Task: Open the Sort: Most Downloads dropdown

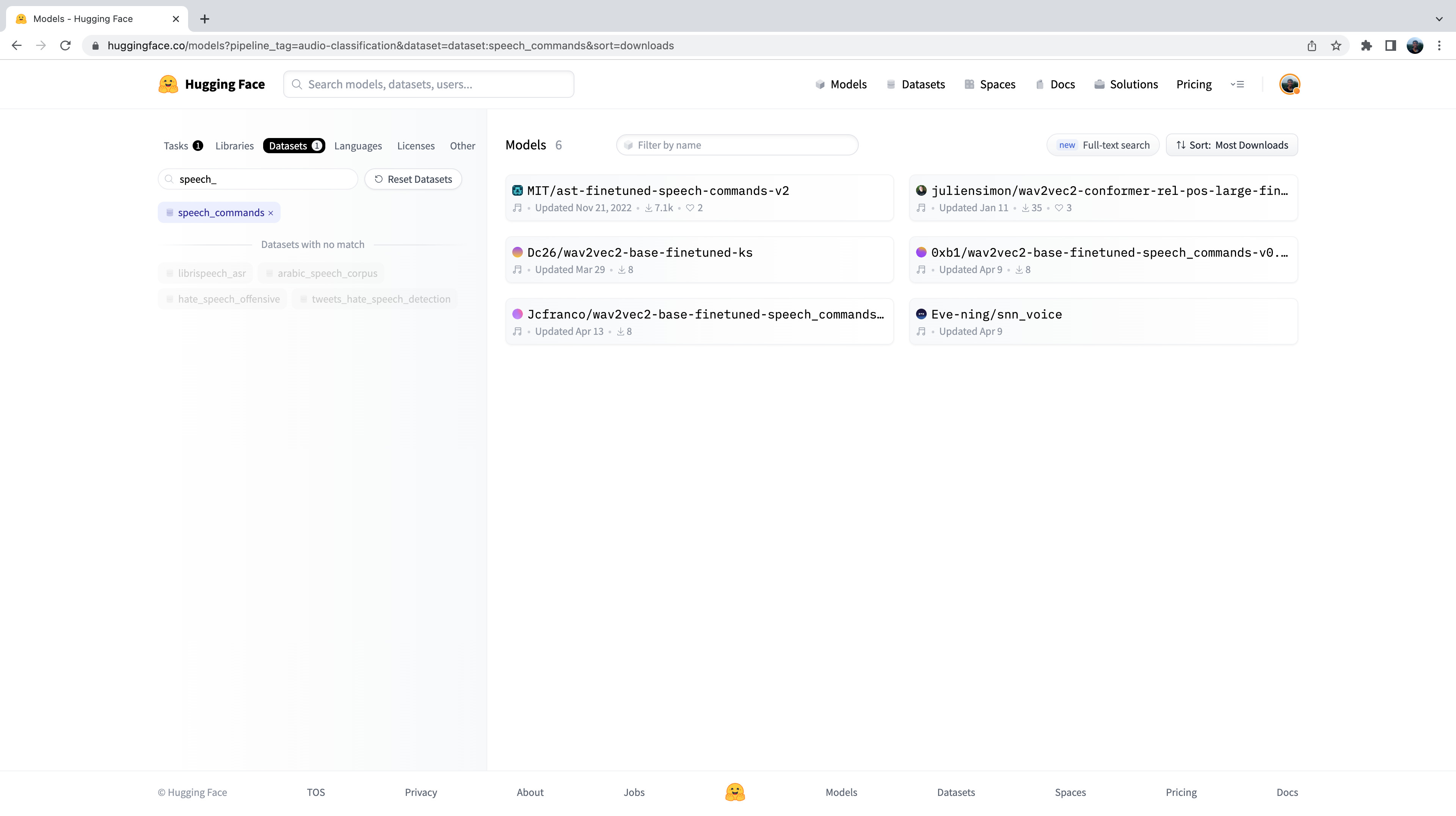Action: tap(1232, 145)
